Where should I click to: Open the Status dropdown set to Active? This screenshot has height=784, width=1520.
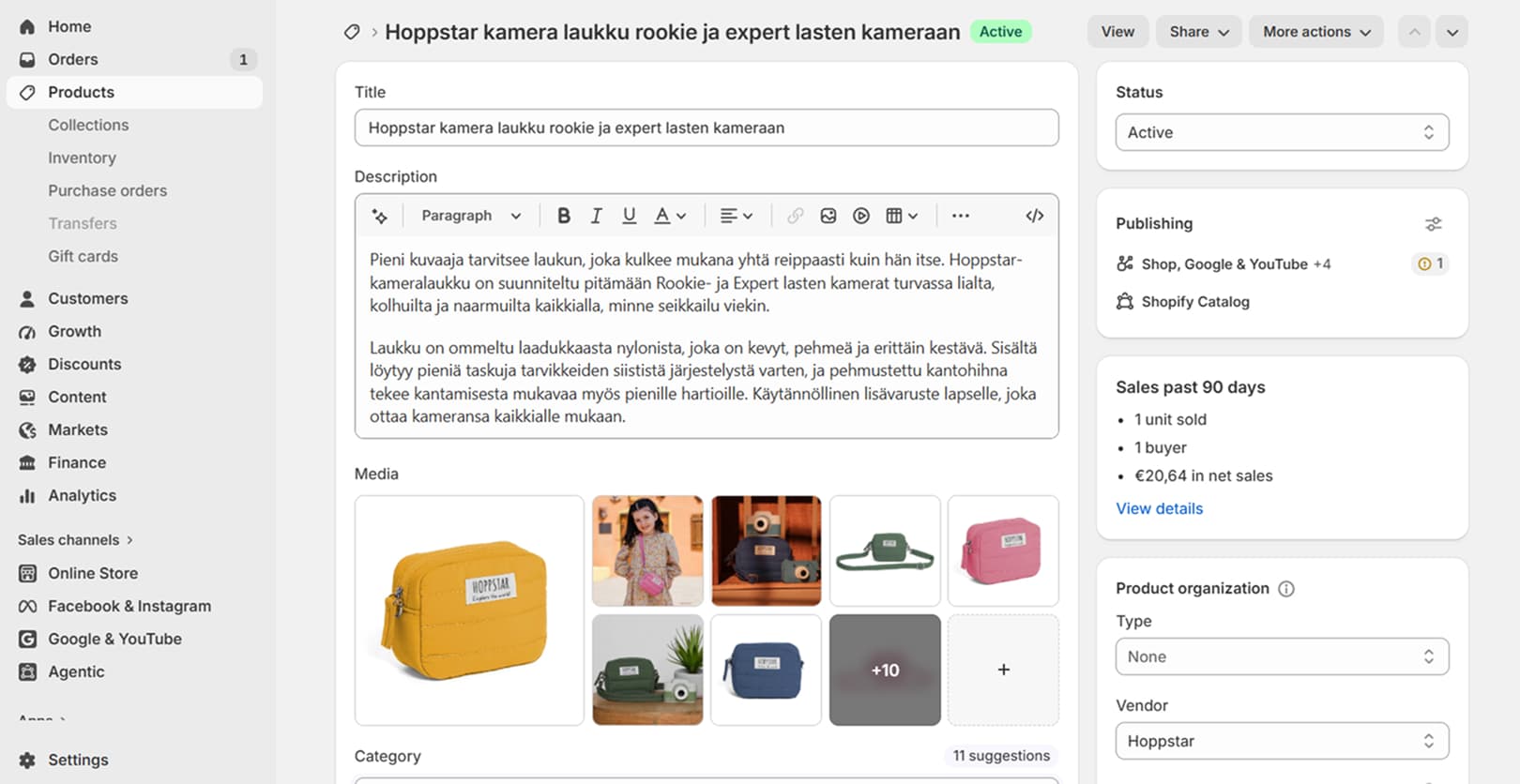1282,132
